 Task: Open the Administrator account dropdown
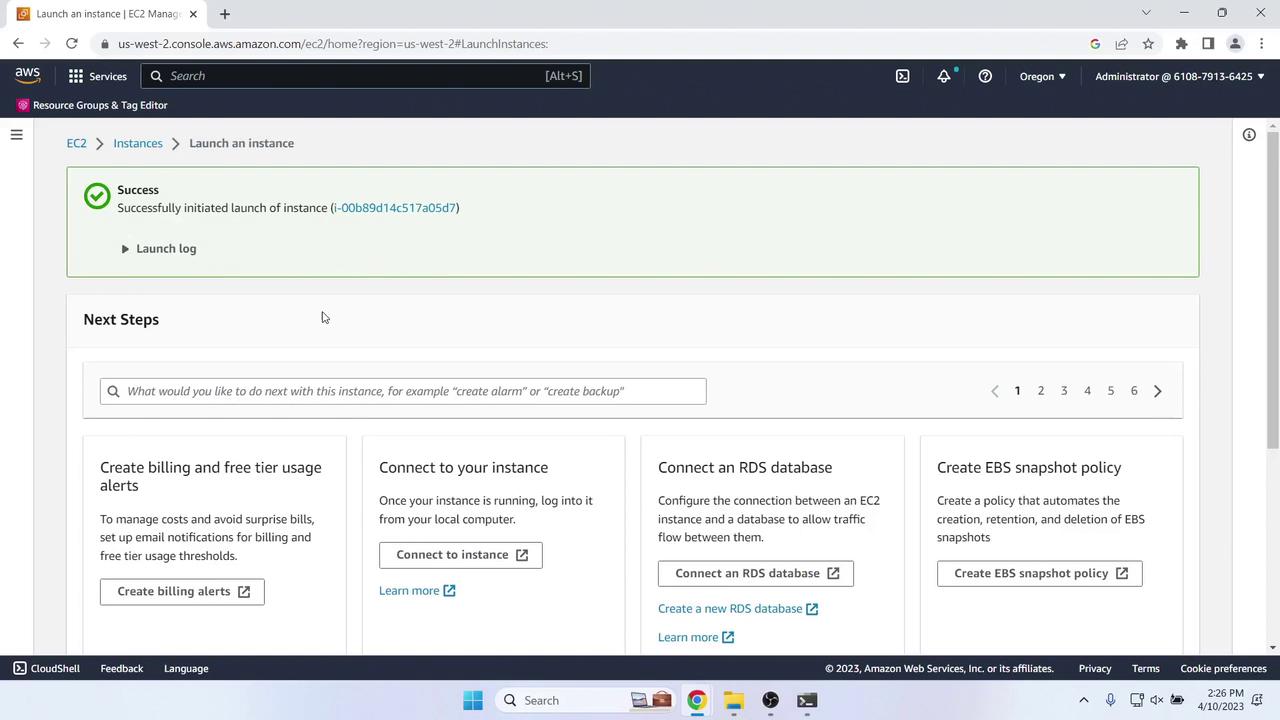click(x=1179, y=76)
